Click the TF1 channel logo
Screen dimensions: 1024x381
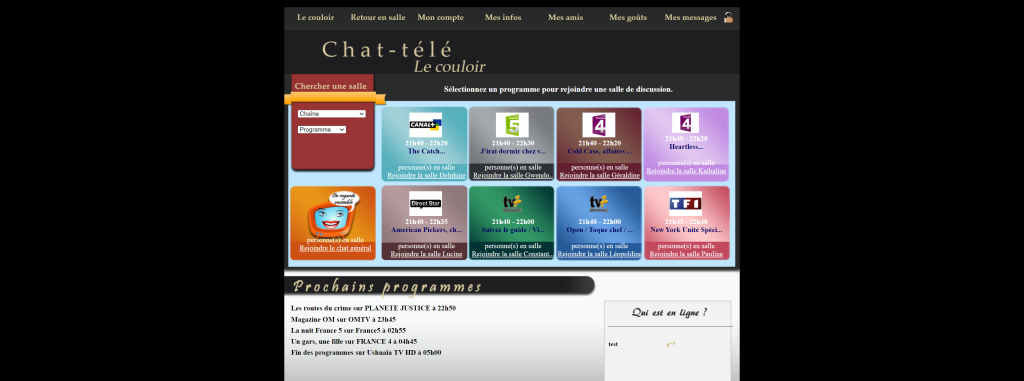click(x=685, y=203)
